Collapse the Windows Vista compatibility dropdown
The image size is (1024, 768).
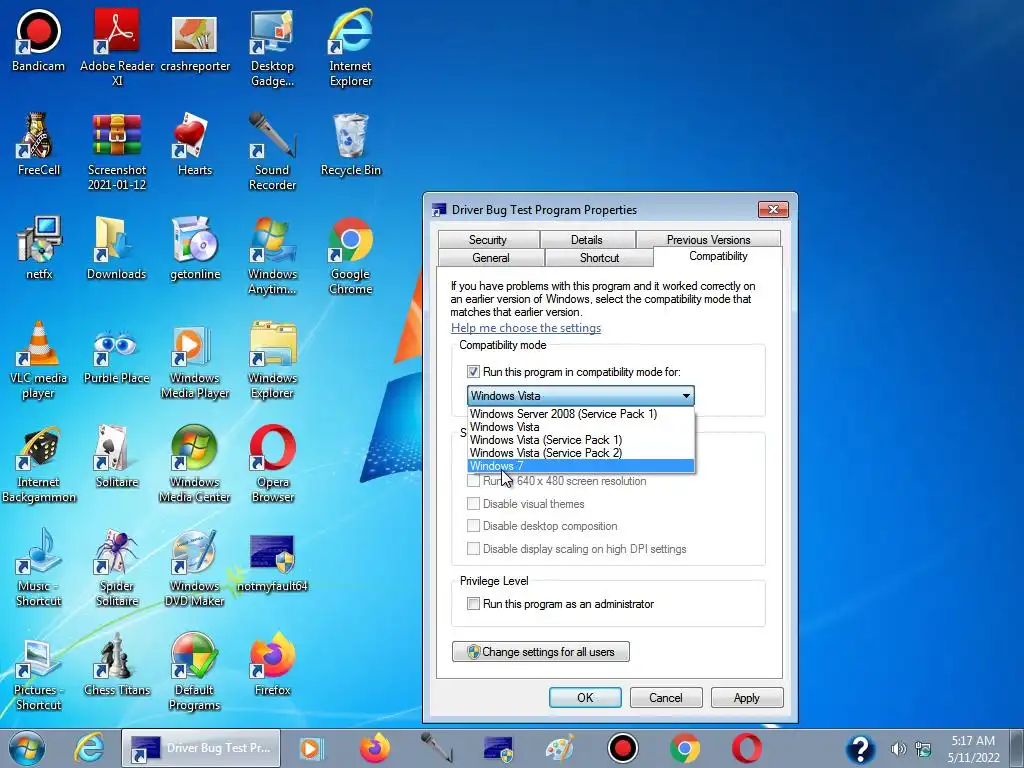pyautogui.click(x=581, y=396)
